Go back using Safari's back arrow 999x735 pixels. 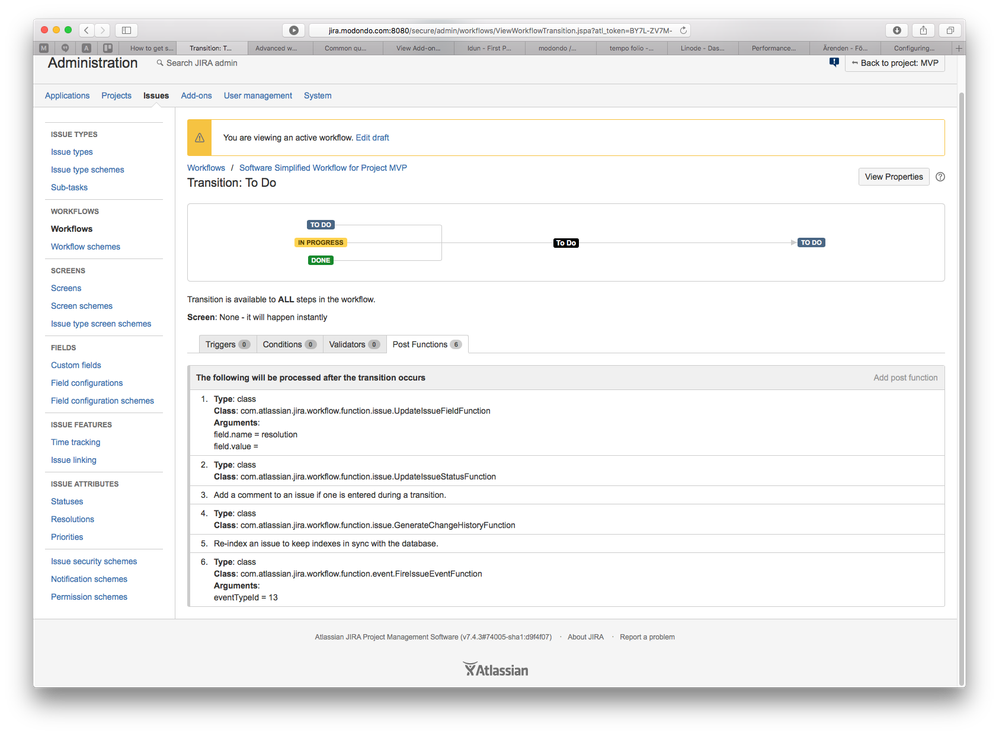(87, 30)
